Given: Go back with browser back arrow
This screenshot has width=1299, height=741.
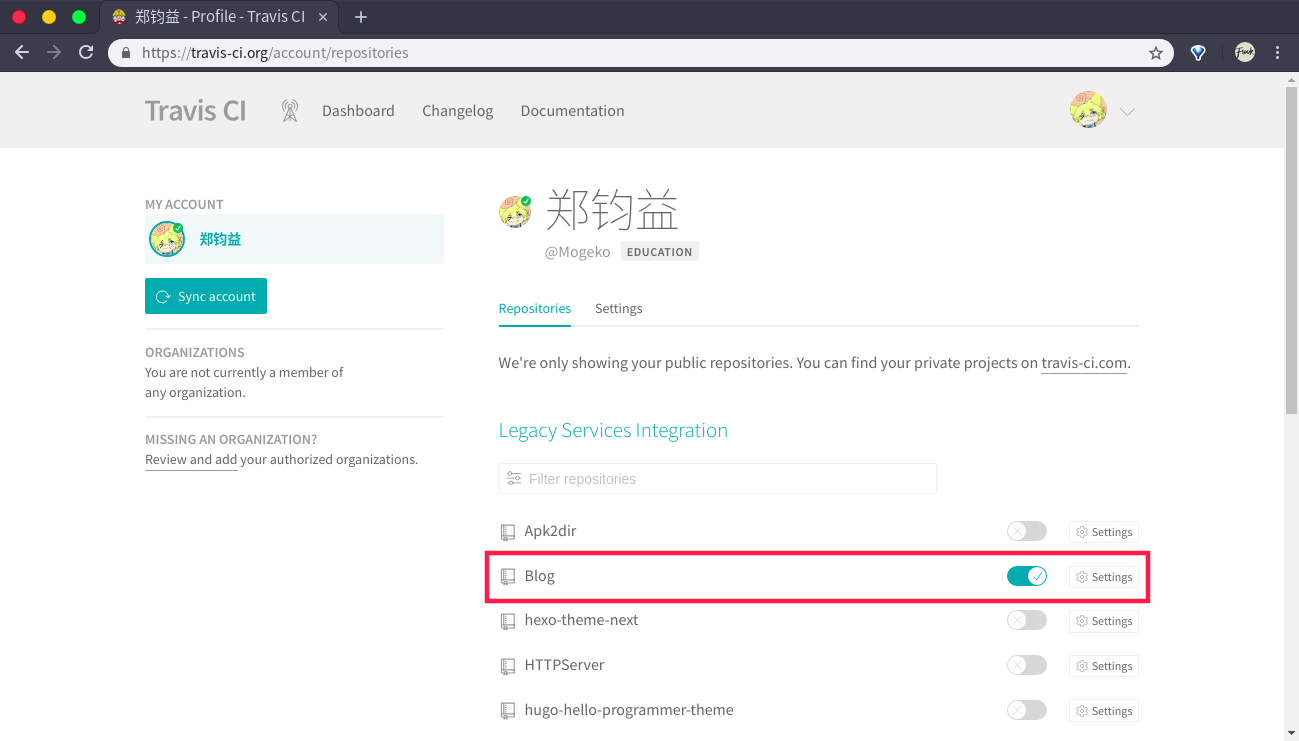Looking at the screenshot, I should click(22, 53).
